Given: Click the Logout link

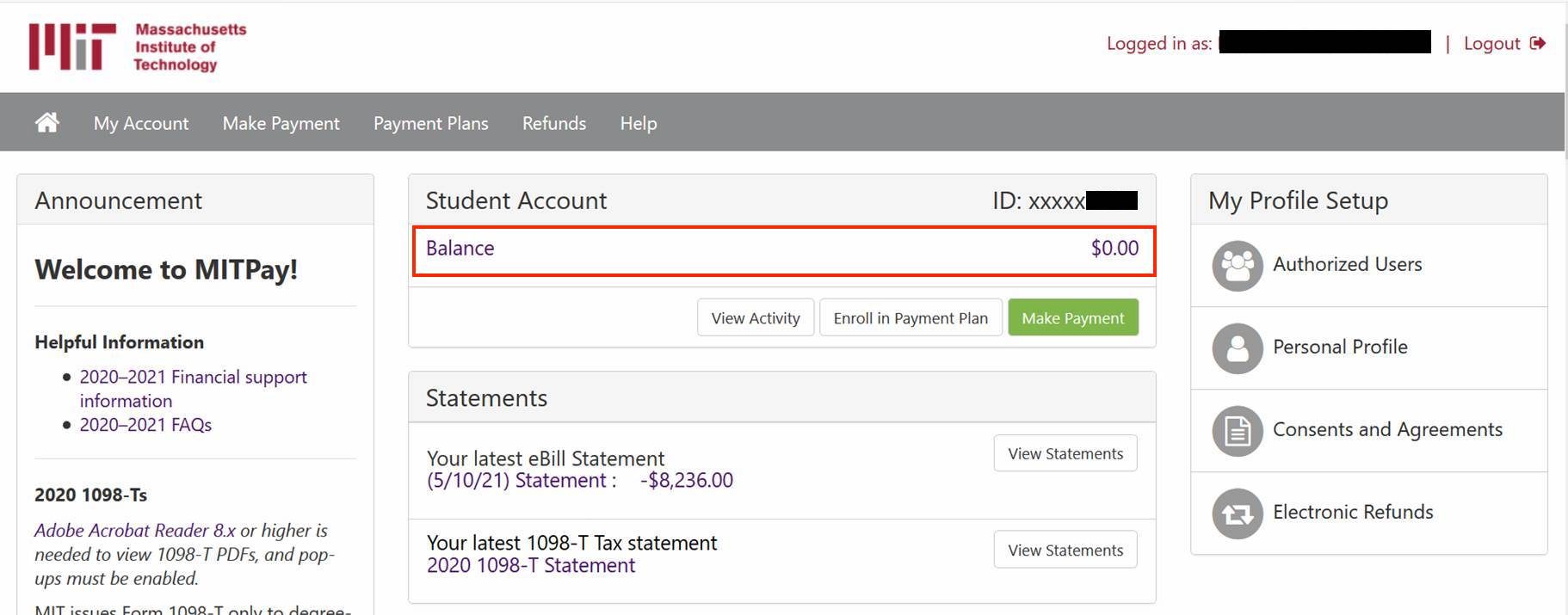Looking at the screenshot, I should pyautogui.click(x=1491, y=43).
